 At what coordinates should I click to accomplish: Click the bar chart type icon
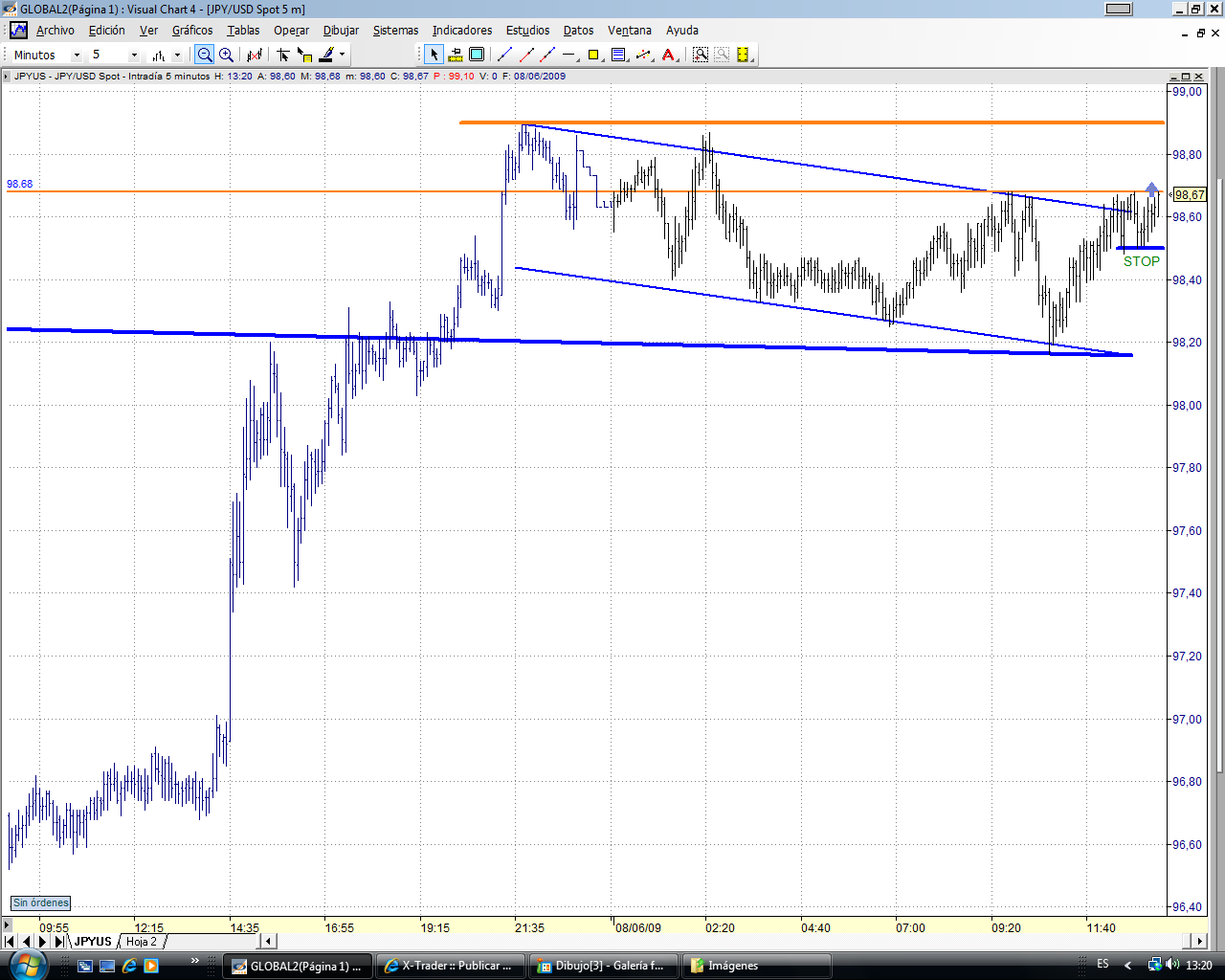coord(159,55)
